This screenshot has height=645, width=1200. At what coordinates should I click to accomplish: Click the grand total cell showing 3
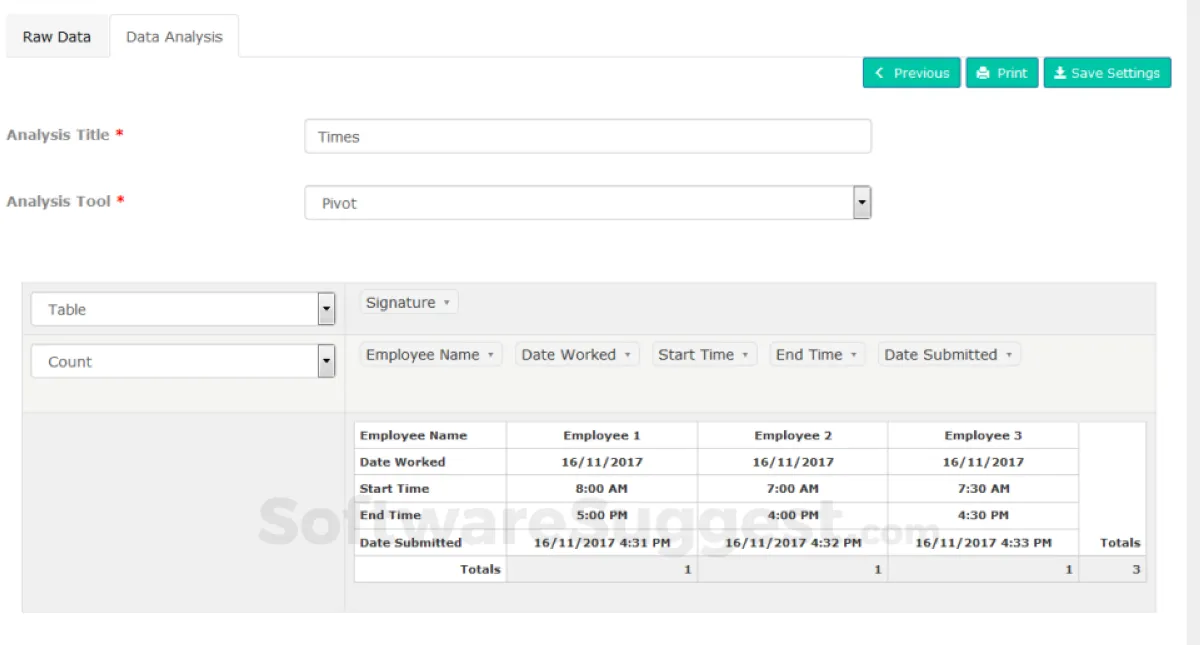coord(1112,570)
